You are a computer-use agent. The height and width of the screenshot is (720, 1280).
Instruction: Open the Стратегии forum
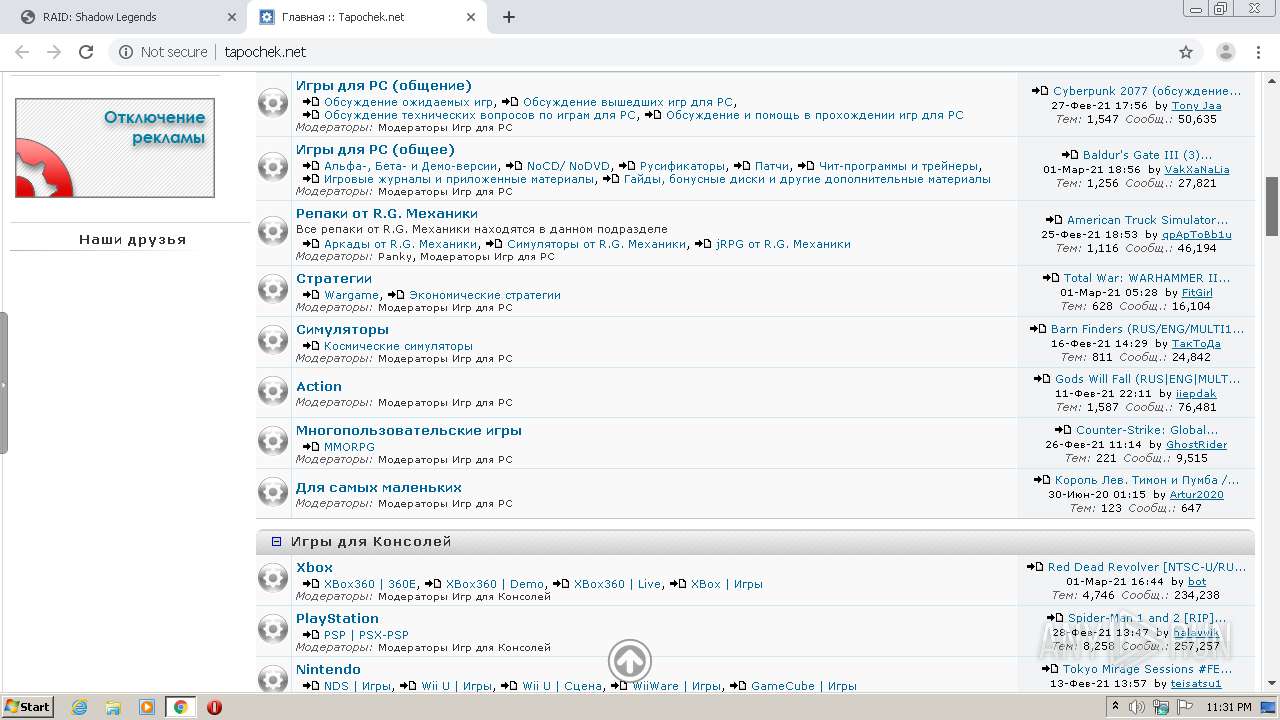[x=334, y=279]
